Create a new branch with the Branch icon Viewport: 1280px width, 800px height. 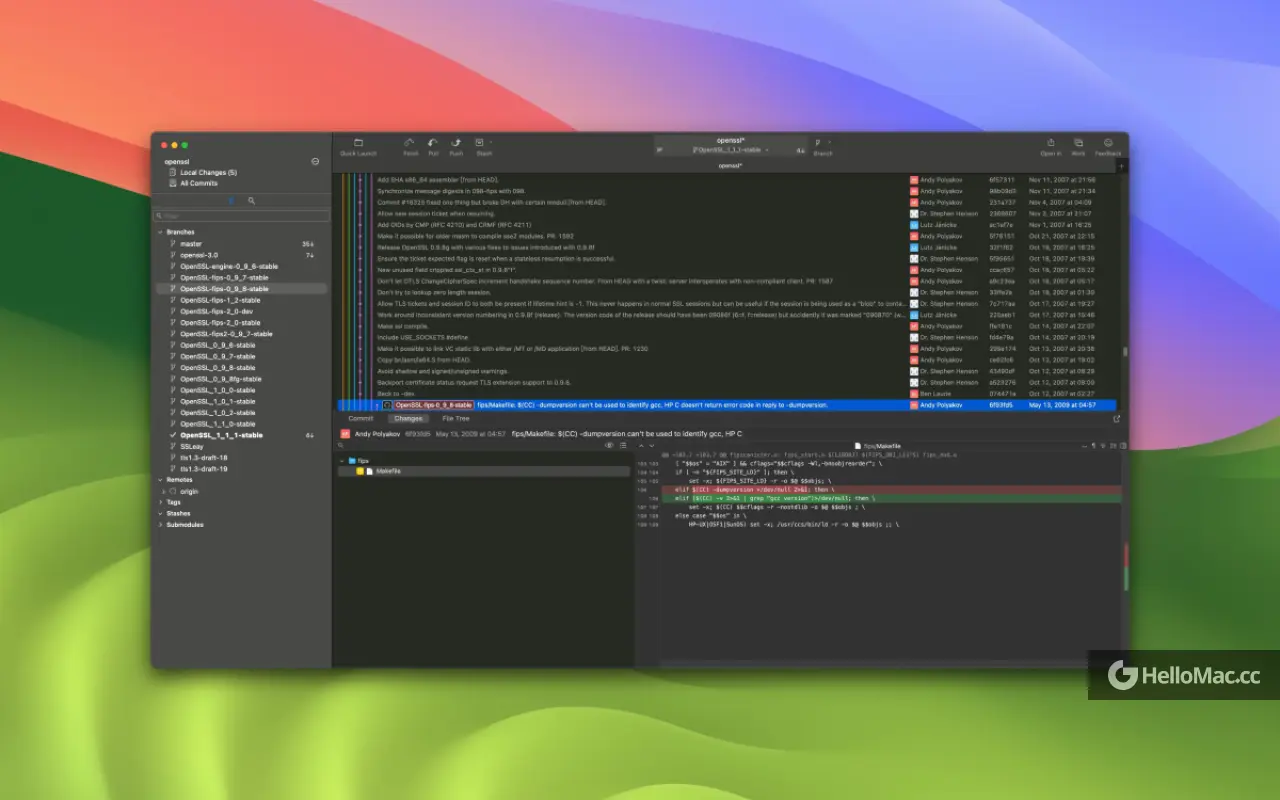click(x=818, y=143)
